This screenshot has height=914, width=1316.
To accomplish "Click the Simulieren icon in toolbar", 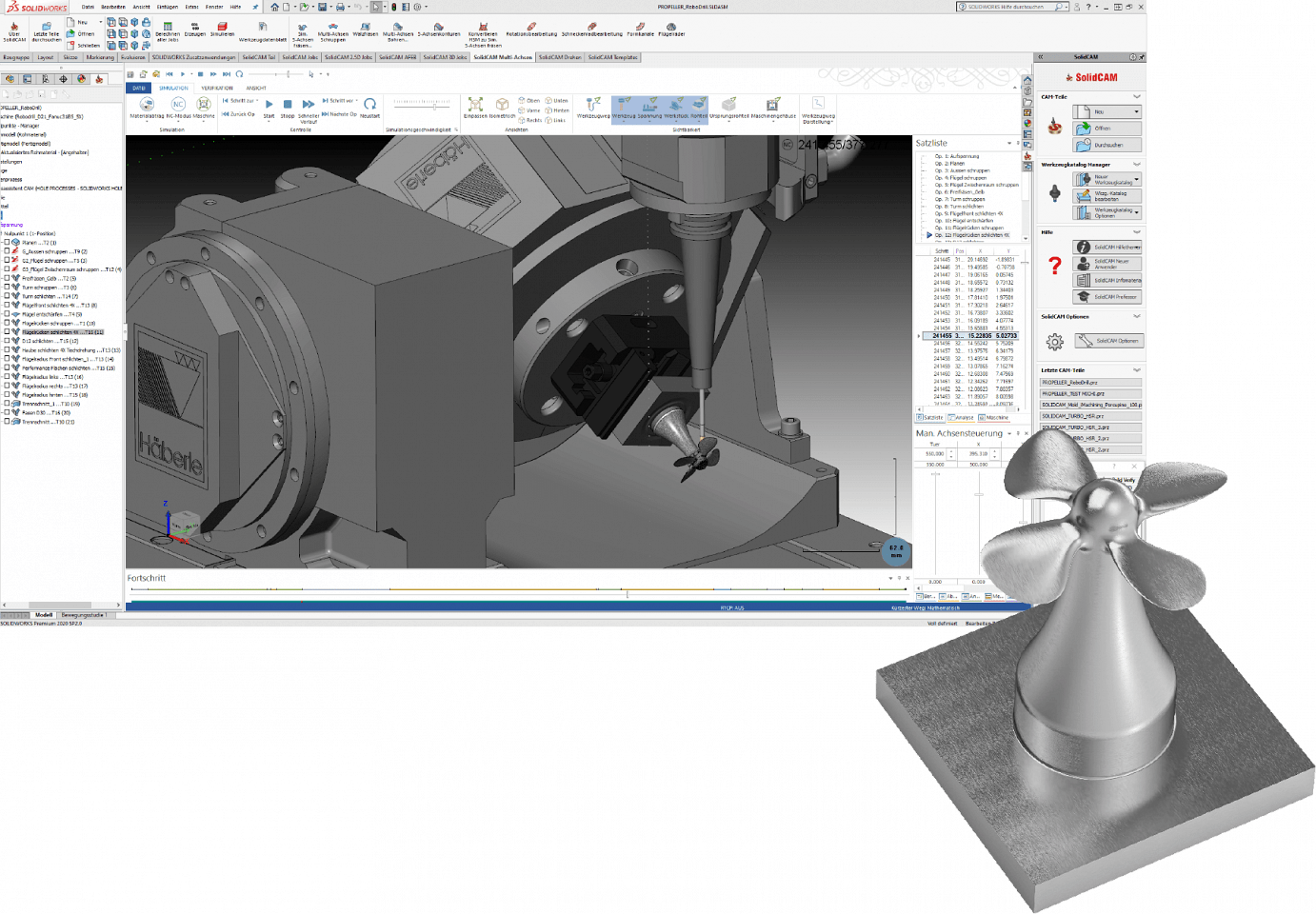I will click(x=222, y=27).
